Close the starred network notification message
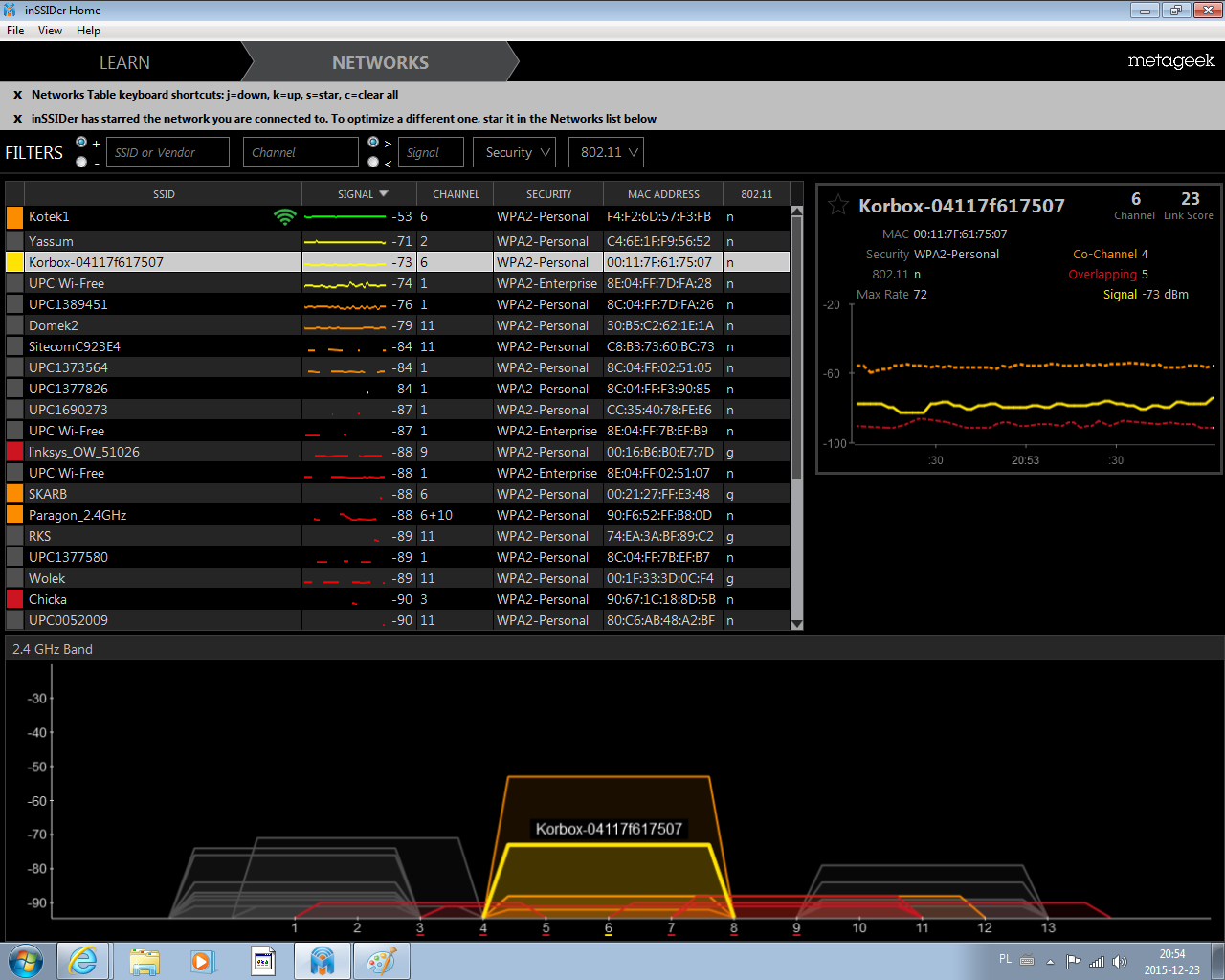 tap(17, 119)
